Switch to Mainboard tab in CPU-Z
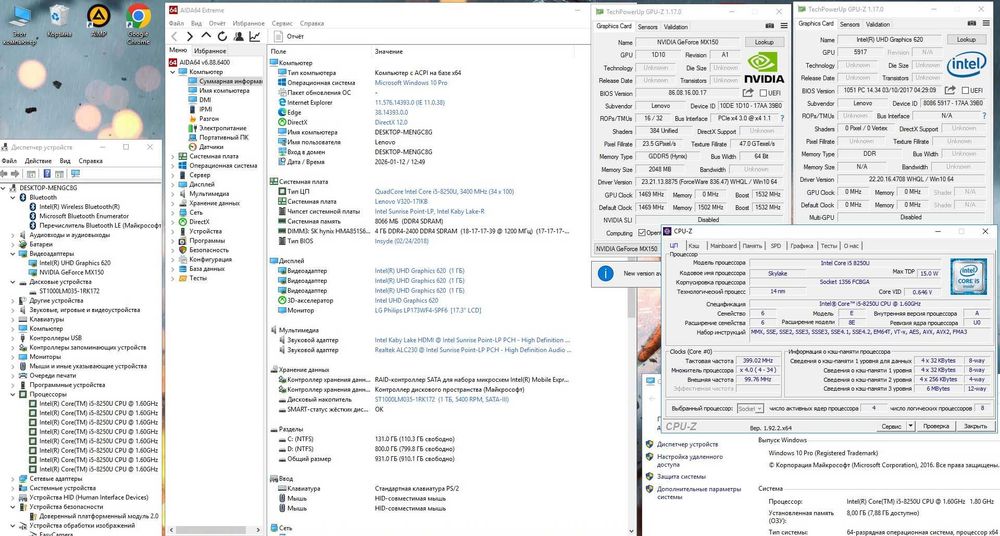This screenshot has width=1000, height=536. [x=723, y=246]
